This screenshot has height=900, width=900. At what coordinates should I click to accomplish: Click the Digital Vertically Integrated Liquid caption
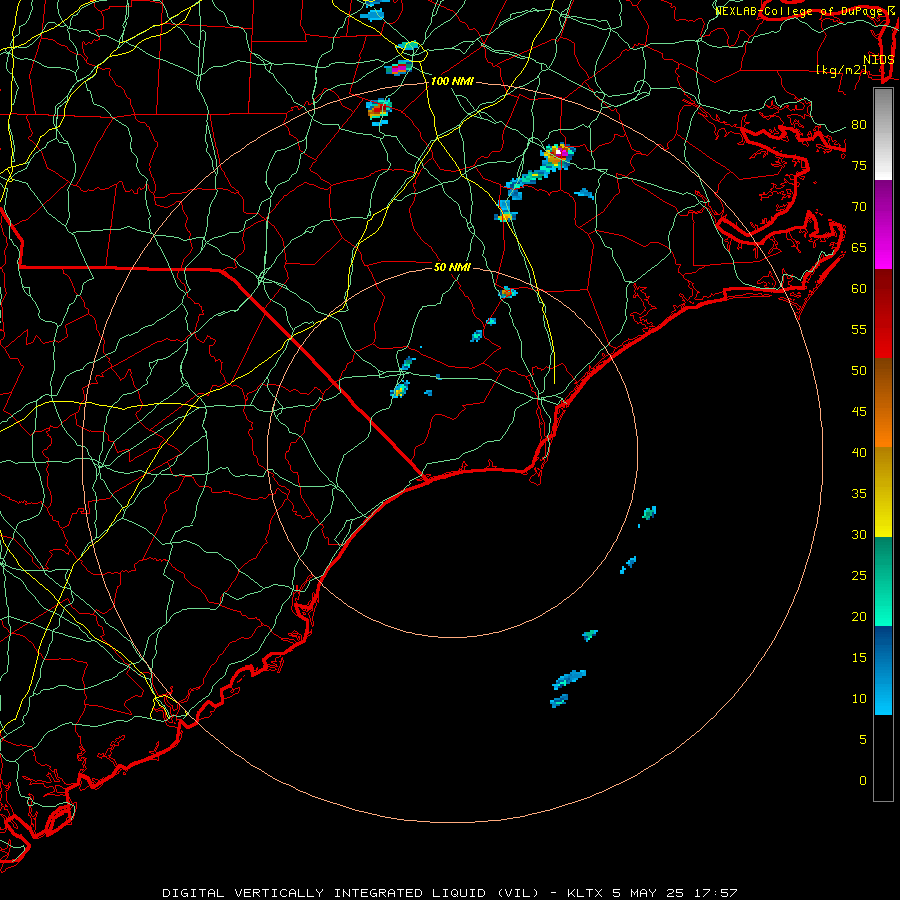449,893
